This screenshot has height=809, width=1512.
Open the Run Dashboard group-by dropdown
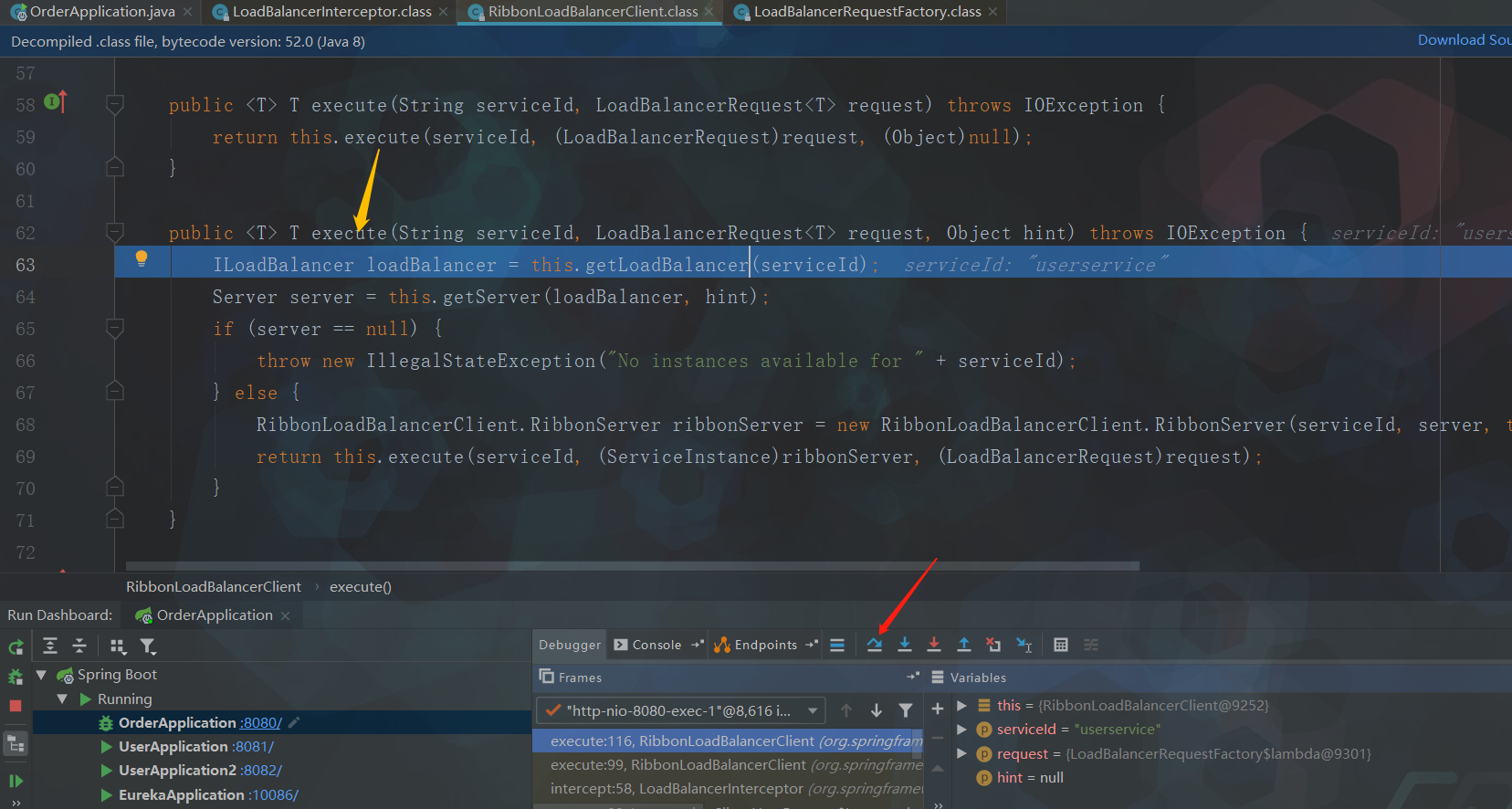point(118,646)
